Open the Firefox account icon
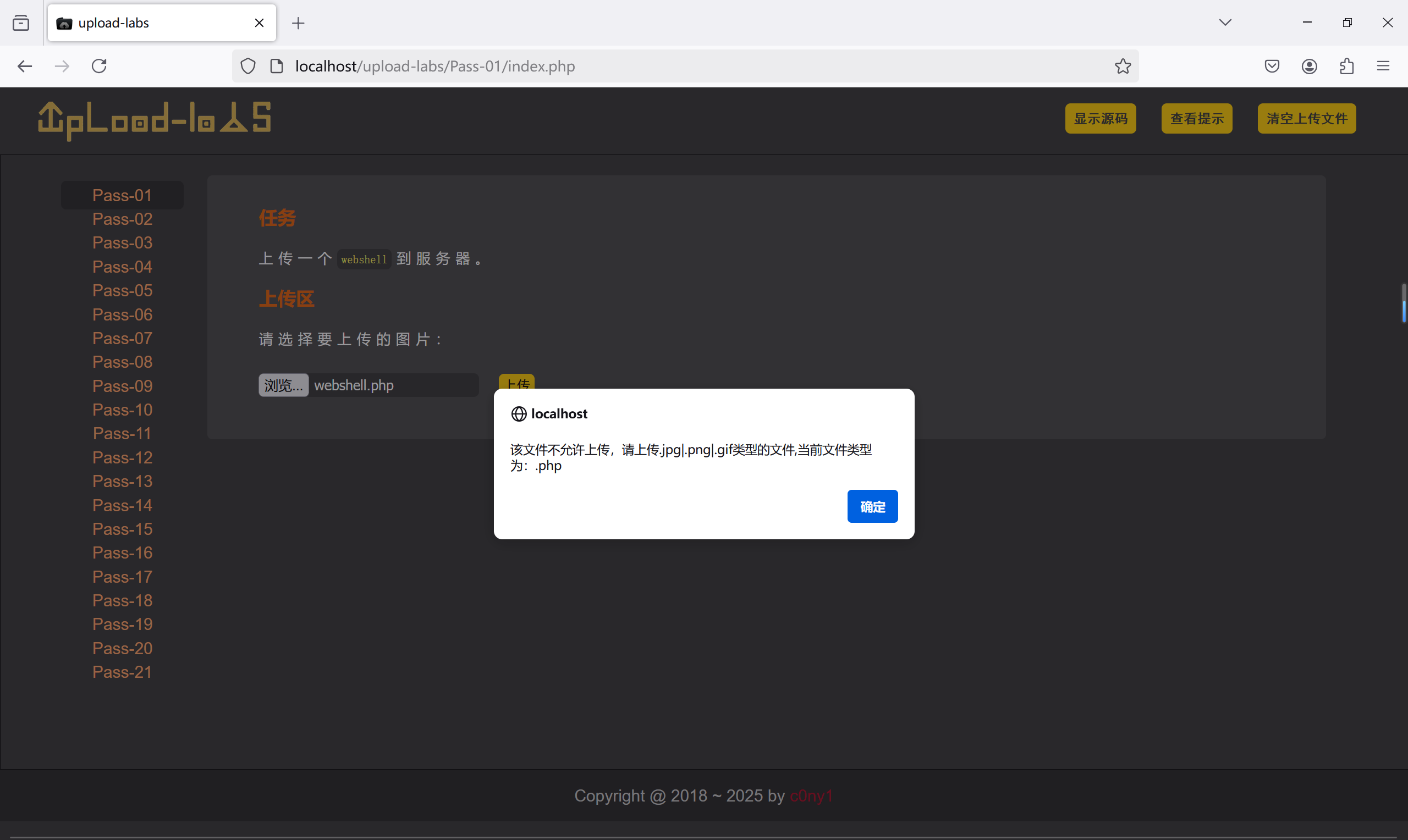The image size is (1408, 840). click(1309, 66)
